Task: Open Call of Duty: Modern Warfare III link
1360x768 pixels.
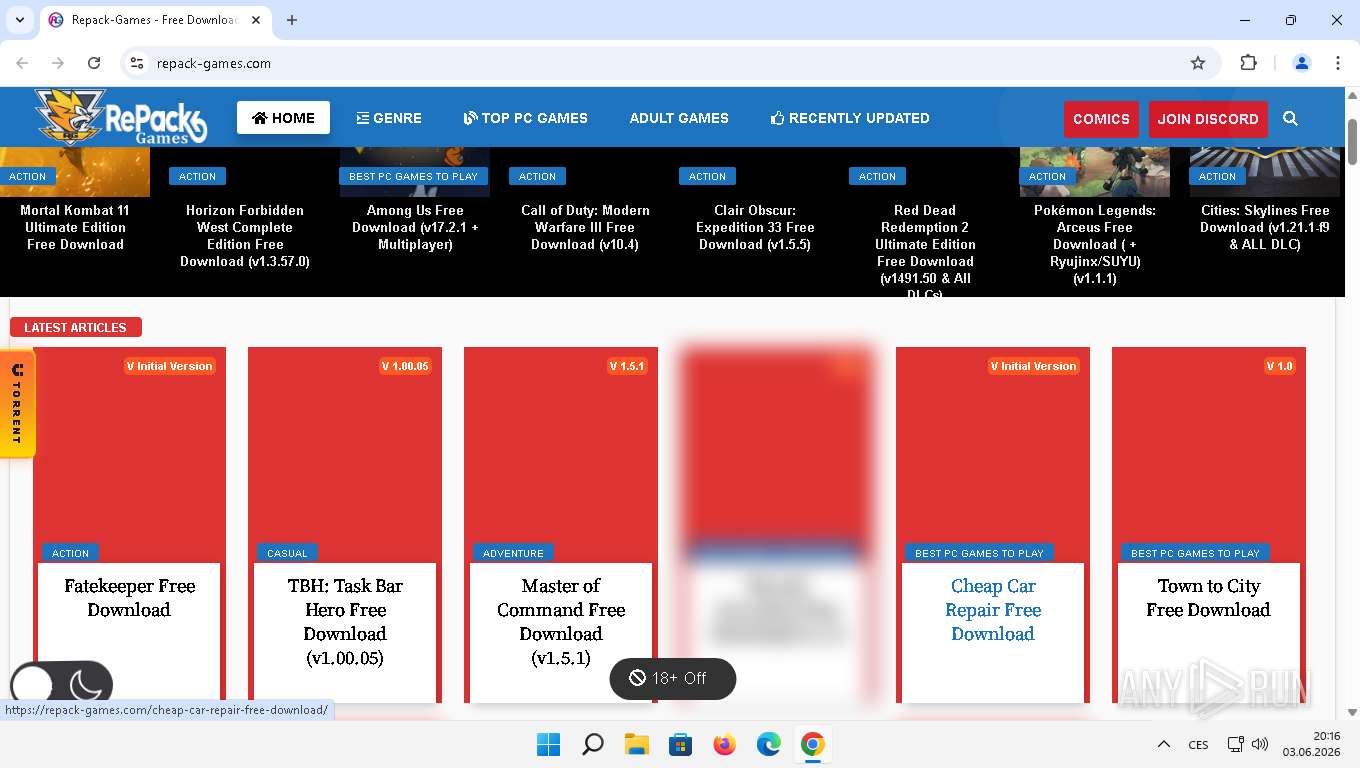Action: tap(585, 227)
